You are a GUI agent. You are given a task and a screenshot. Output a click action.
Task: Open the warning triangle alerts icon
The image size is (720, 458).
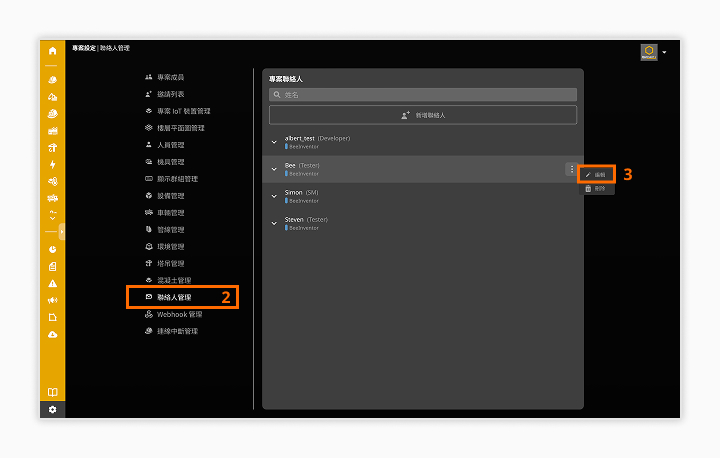[x=52, y=283]
